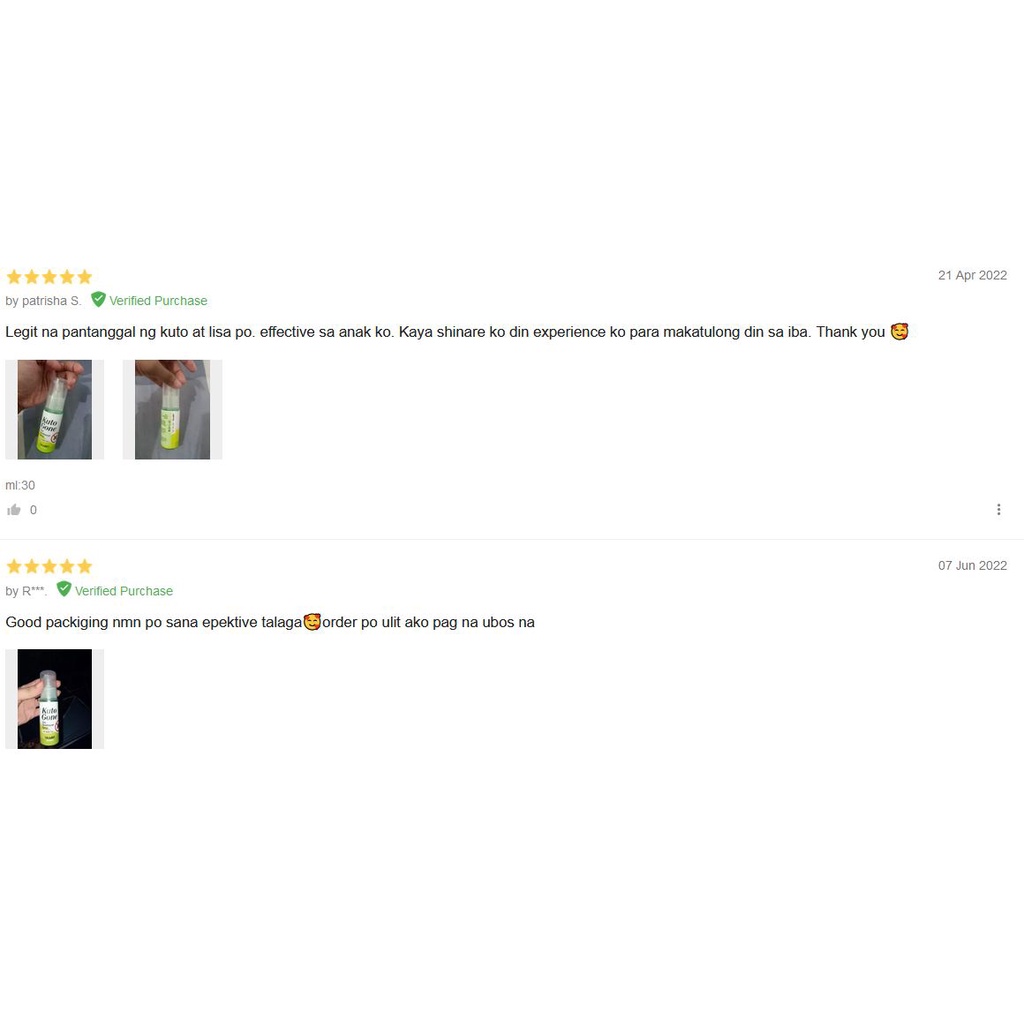Open R***'s review photo with dark background
The height and width of the screenshot is (1024, 1024).
tap(55, 699)
